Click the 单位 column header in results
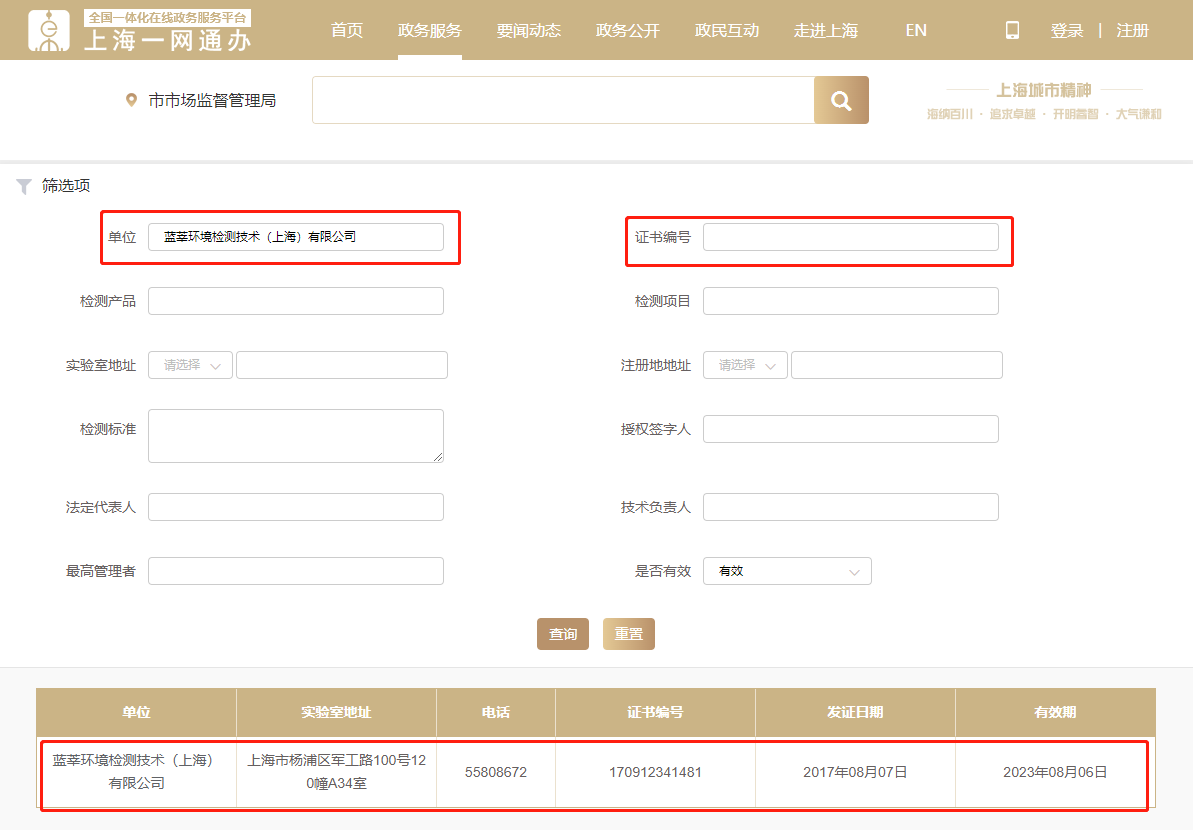Image resolution: width=1193 pixels, height=830 pixels. [x=136, y=712]
